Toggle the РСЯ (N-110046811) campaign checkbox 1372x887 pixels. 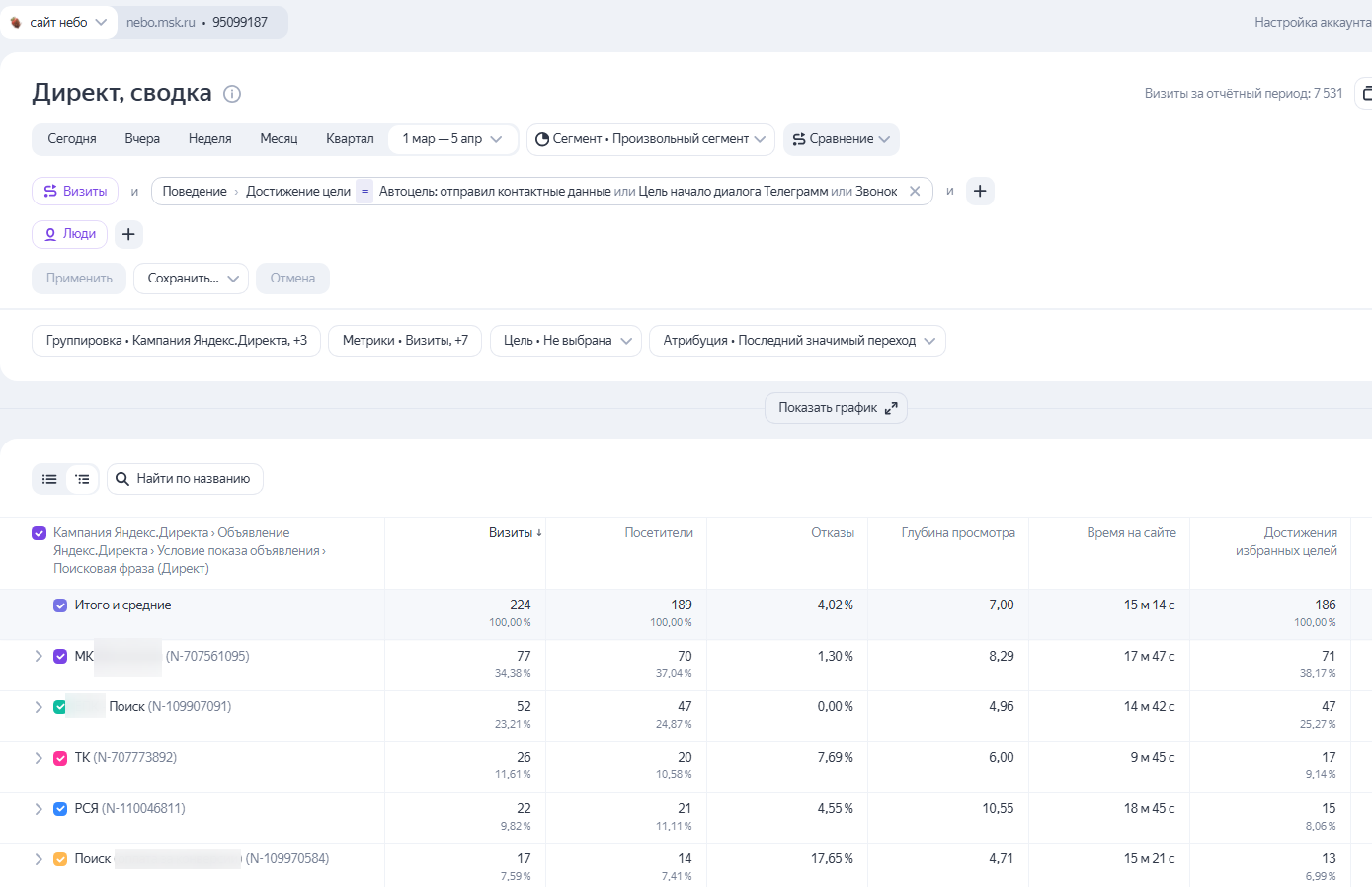60,809
